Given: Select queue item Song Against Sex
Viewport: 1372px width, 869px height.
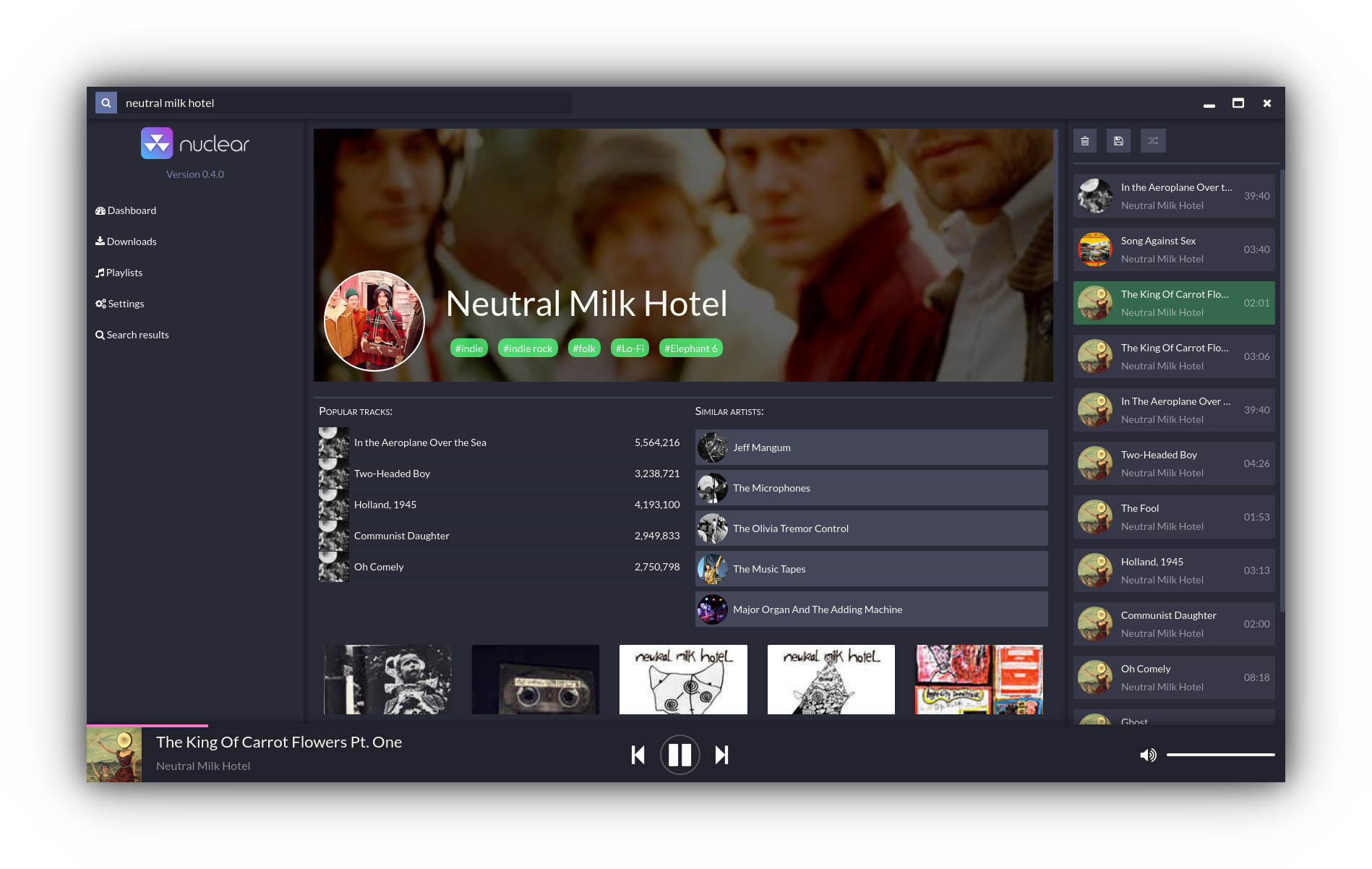Looking at the screenshot, I should pos(1174,249).
